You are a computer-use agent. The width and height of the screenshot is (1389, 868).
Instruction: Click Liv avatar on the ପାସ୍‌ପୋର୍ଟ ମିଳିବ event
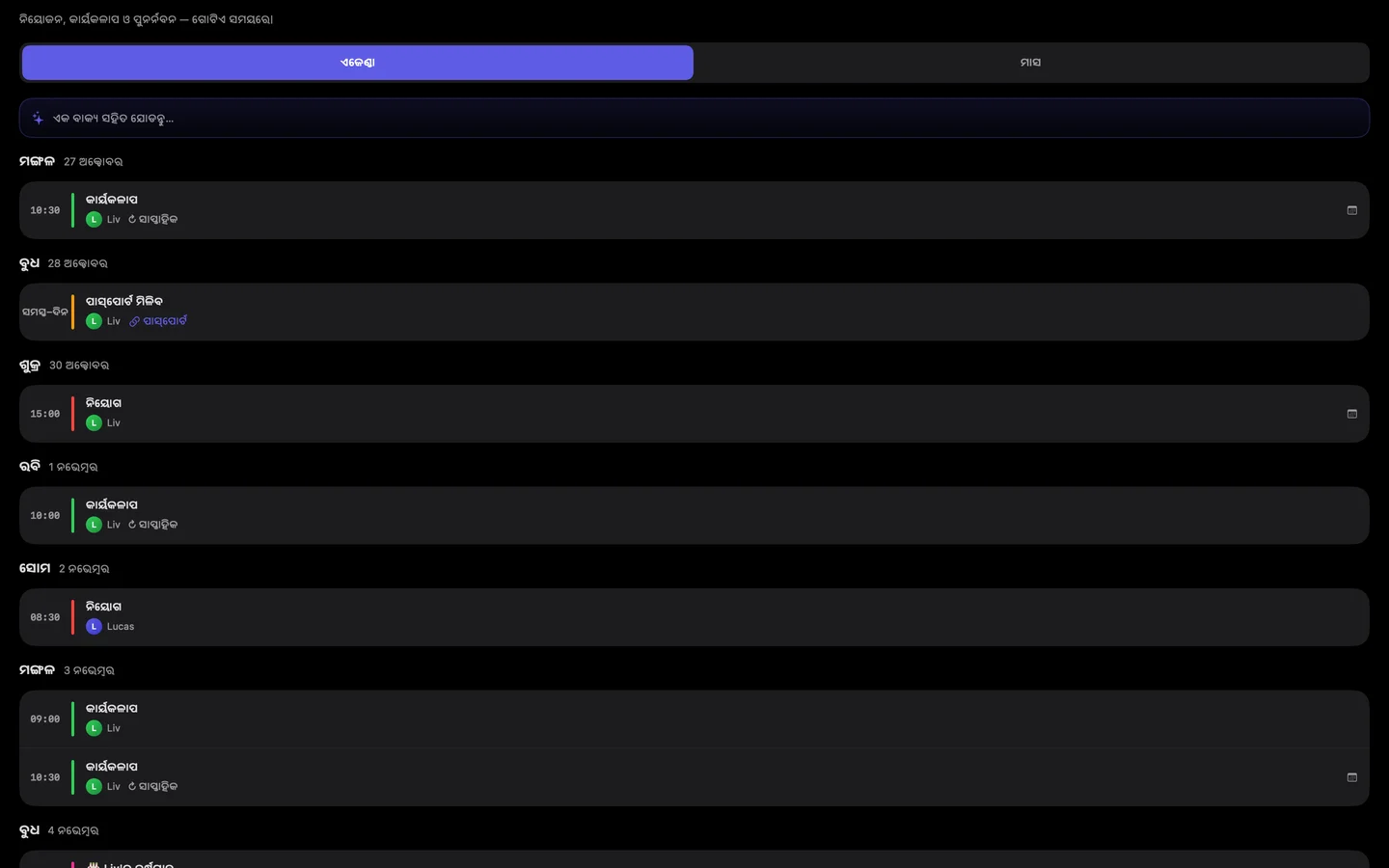pyautogui.click(x=94, y=321)
